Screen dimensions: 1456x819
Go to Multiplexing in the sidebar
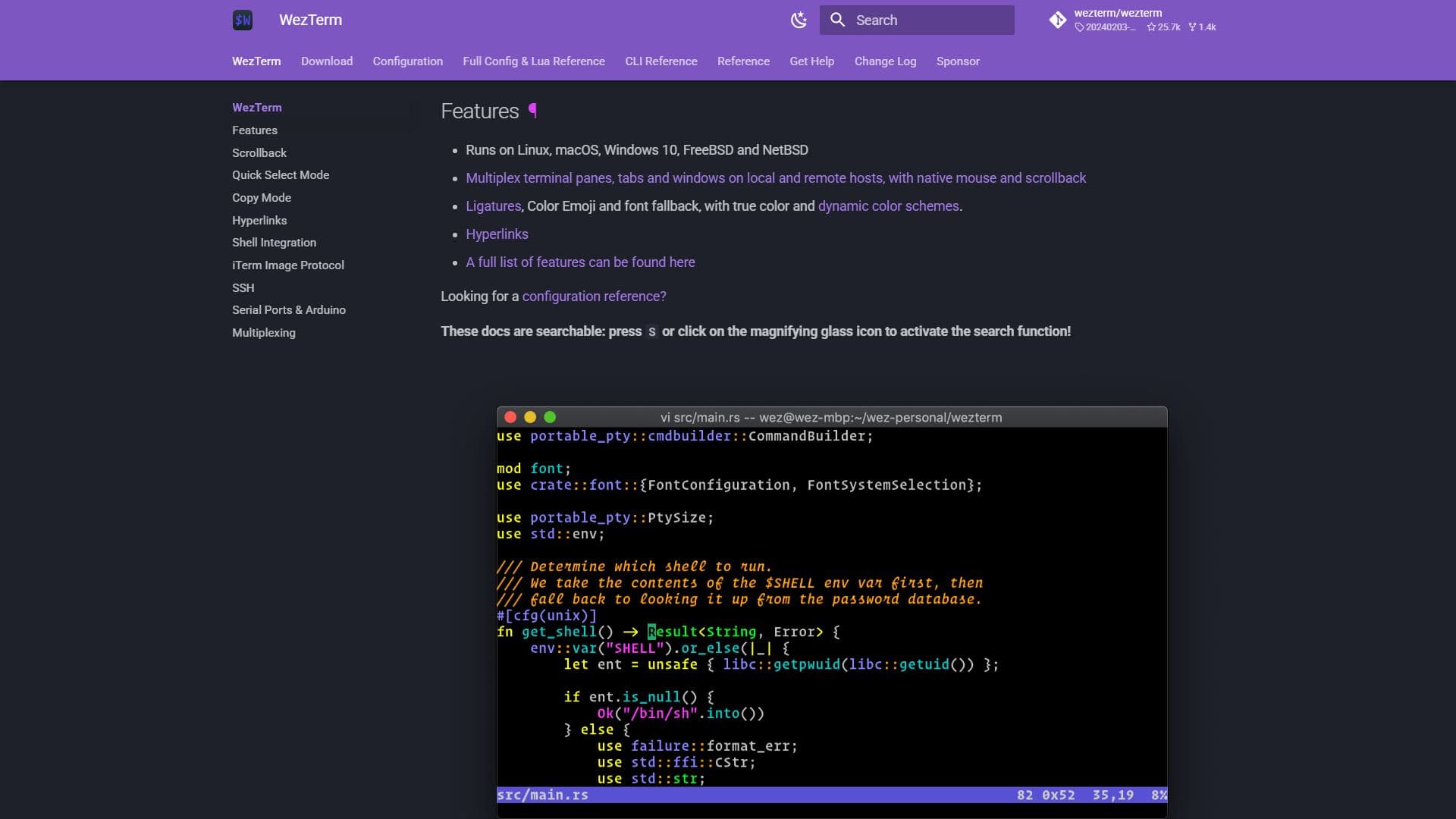click(264, 333)
